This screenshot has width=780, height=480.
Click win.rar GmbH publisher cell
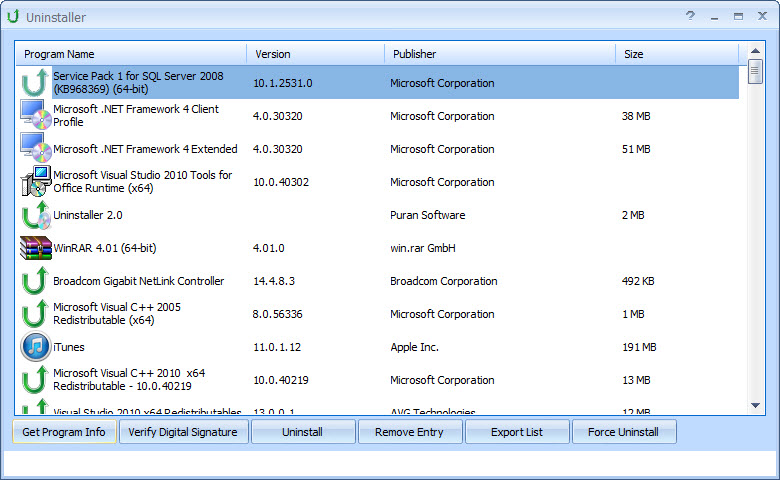point(423,248)
